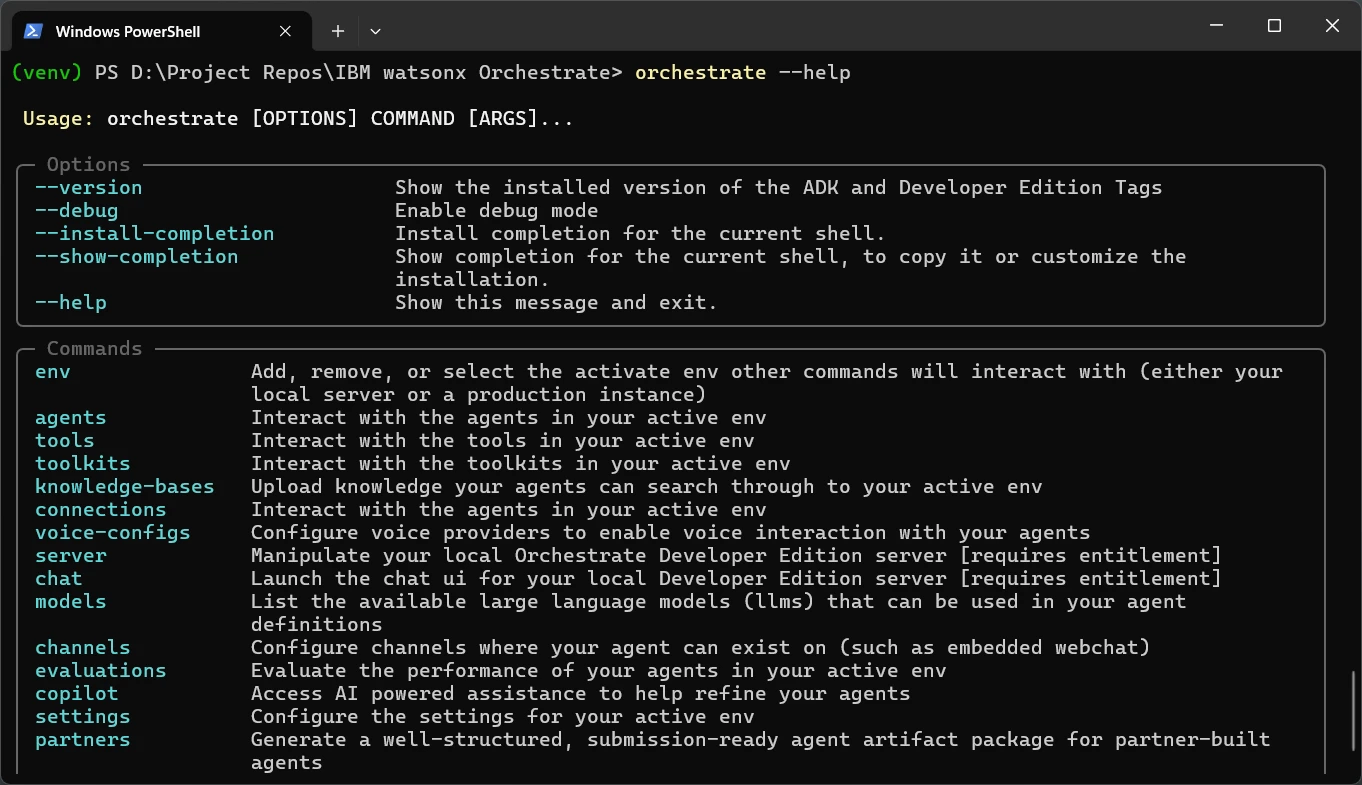This screenshot has height=785, width=1362.
Task: Click the env command name
Action: click(53, 371)
